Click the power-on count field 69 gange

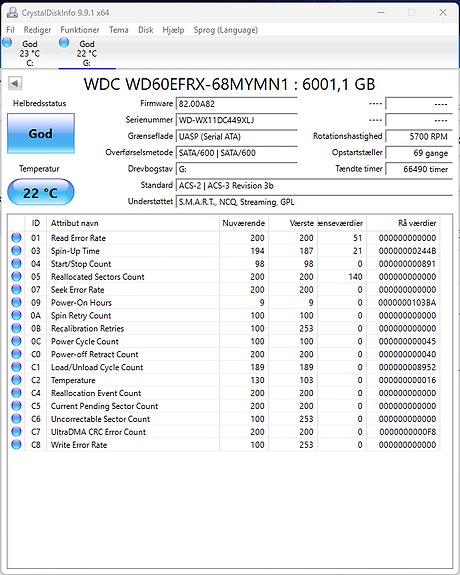pyautogui.click(x=419, y=153)
